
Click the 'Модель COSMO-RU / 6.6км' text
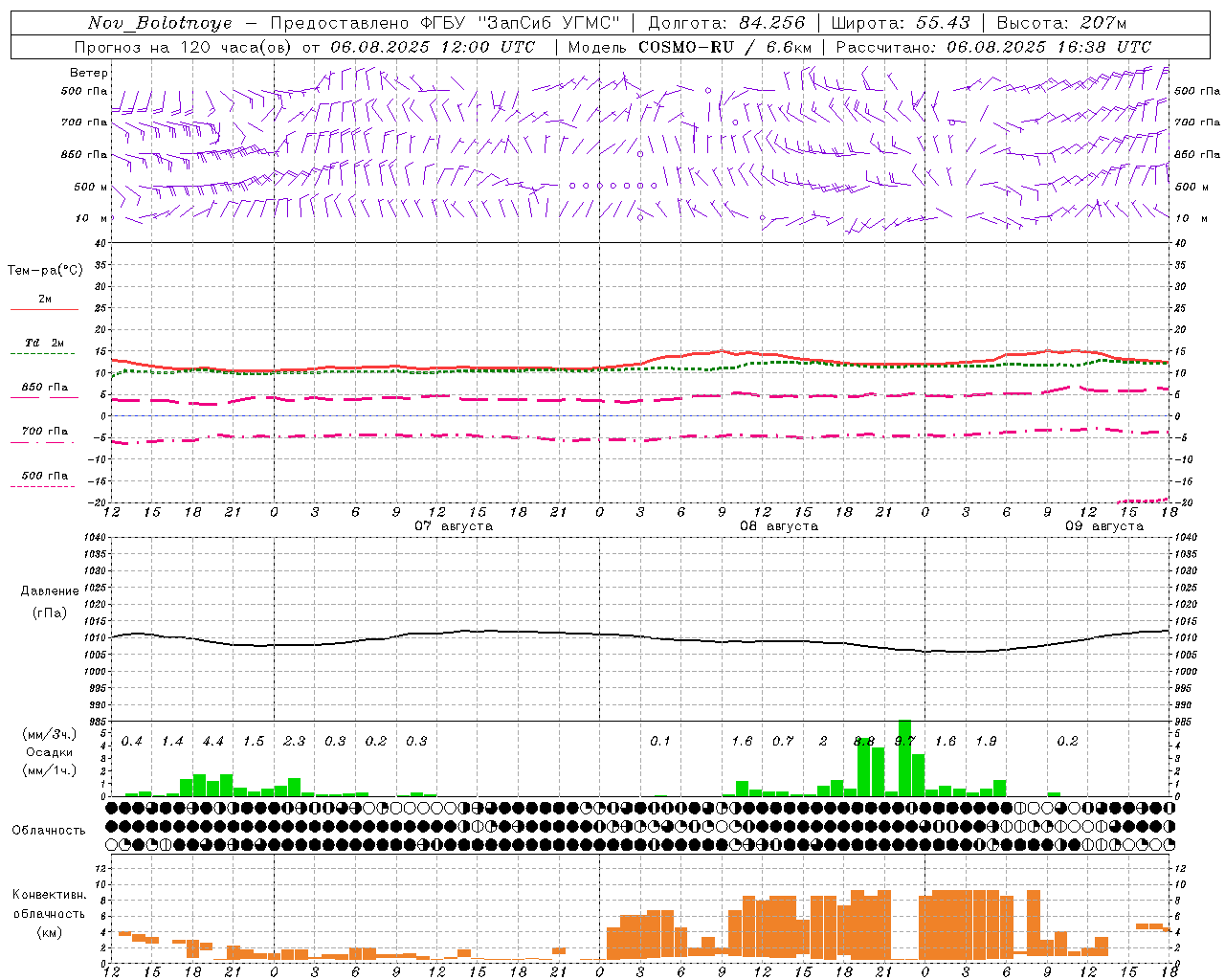690,47
